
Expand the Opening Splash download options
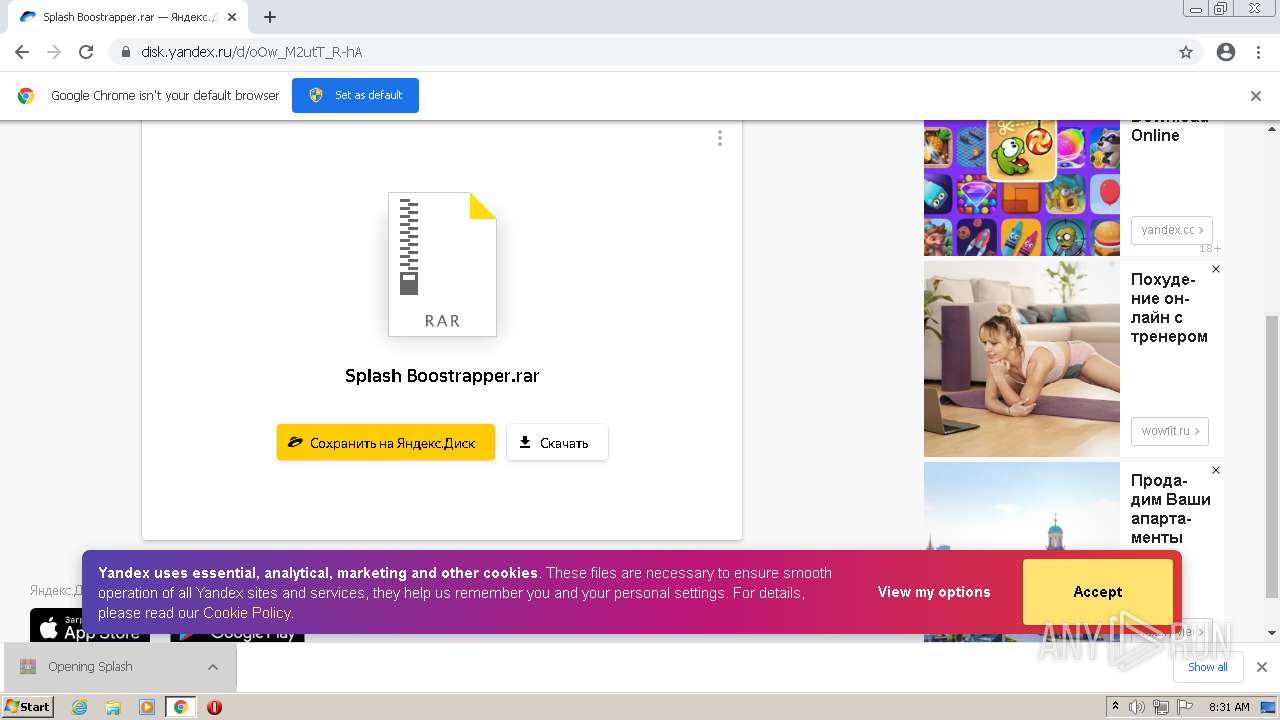(x=213, y=667)
